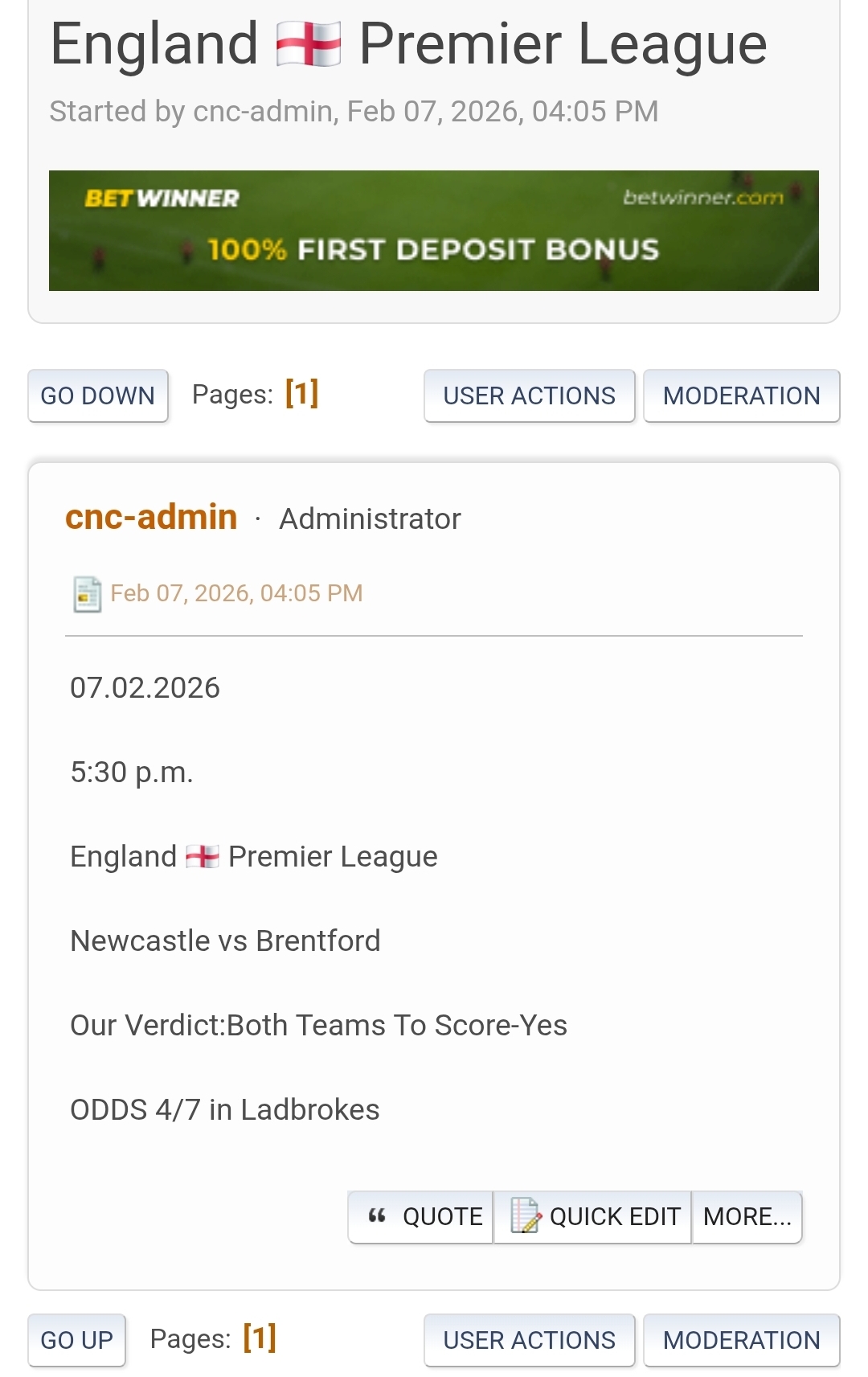Expand the More... post options
Image resolution: width=868 pixels, height=1377 pixels.
[747, 1217]
